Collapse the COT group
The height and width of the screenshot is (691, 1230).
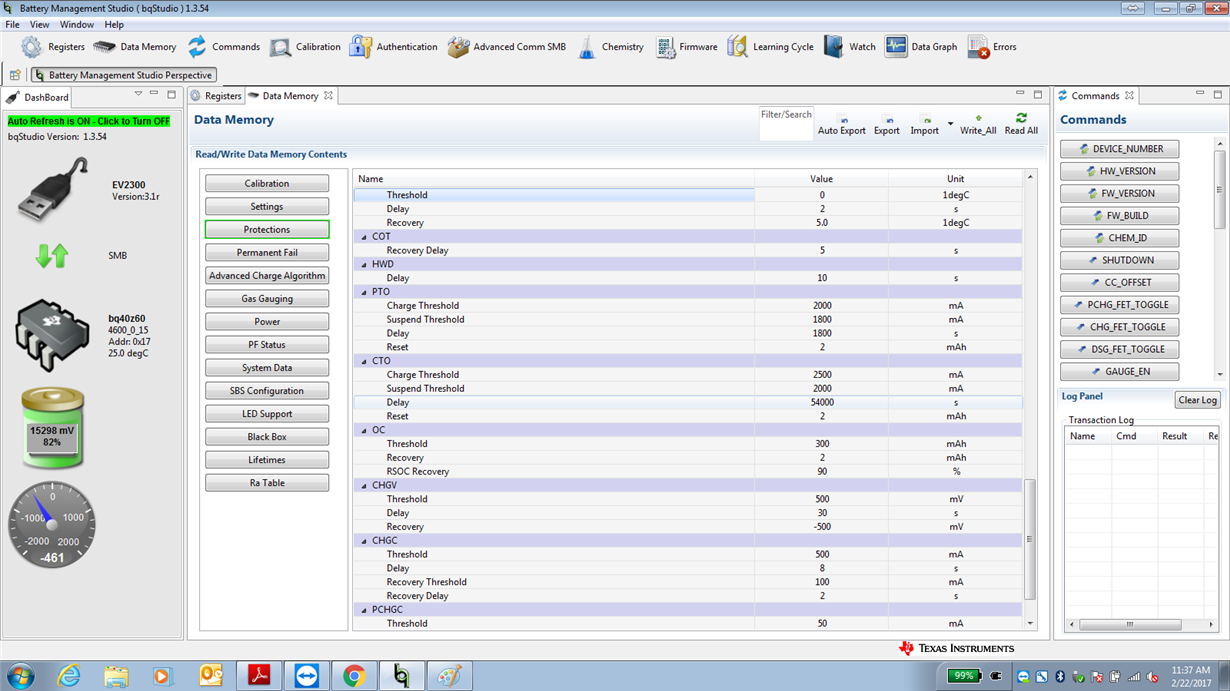(364, 237)
